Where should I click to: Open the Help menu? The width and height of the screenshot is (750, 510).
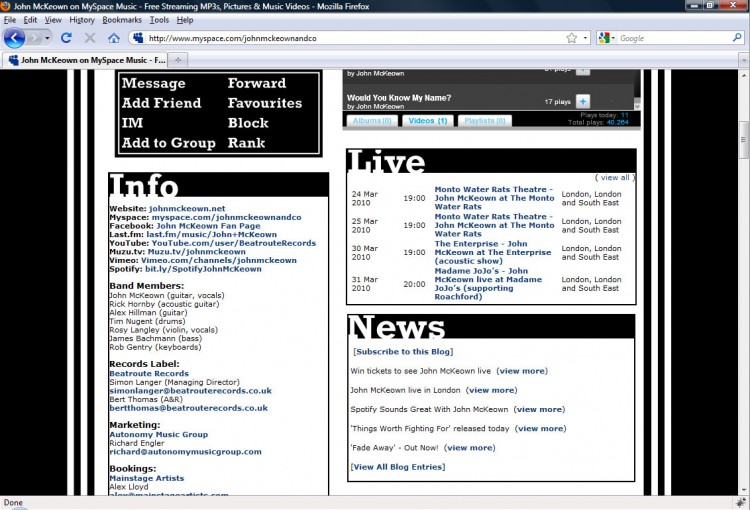[185, 20]
